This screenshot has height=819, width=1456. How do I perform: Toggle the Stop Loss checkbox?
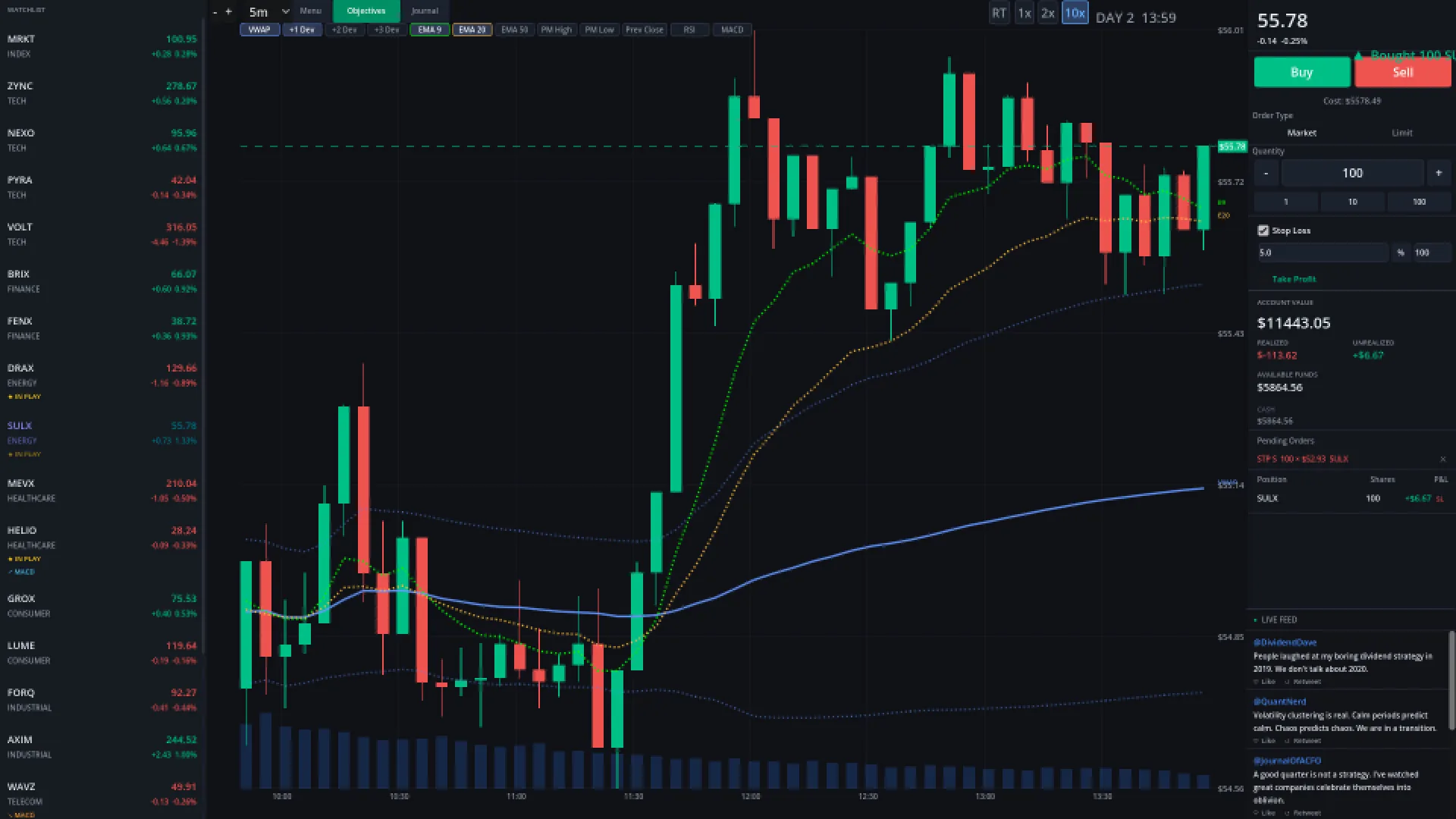tap(1263, 231)
